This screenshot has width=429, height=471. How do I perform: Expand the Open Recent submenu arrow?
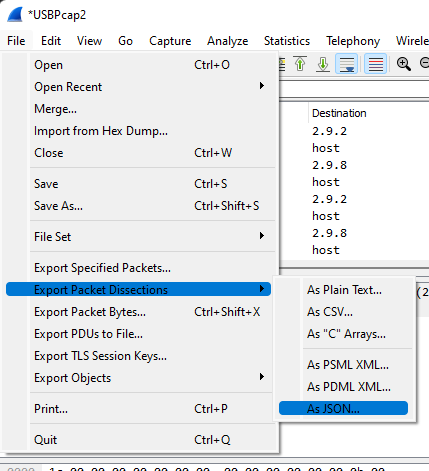pos(262,86)
